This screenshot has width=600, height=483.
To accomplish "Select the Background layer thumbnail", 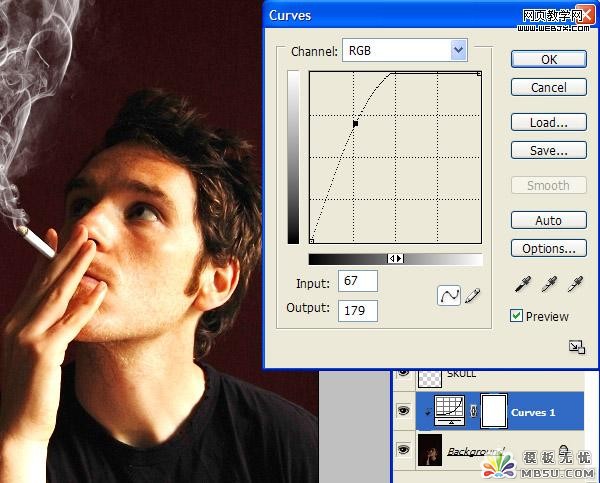I will coord(430,450).
